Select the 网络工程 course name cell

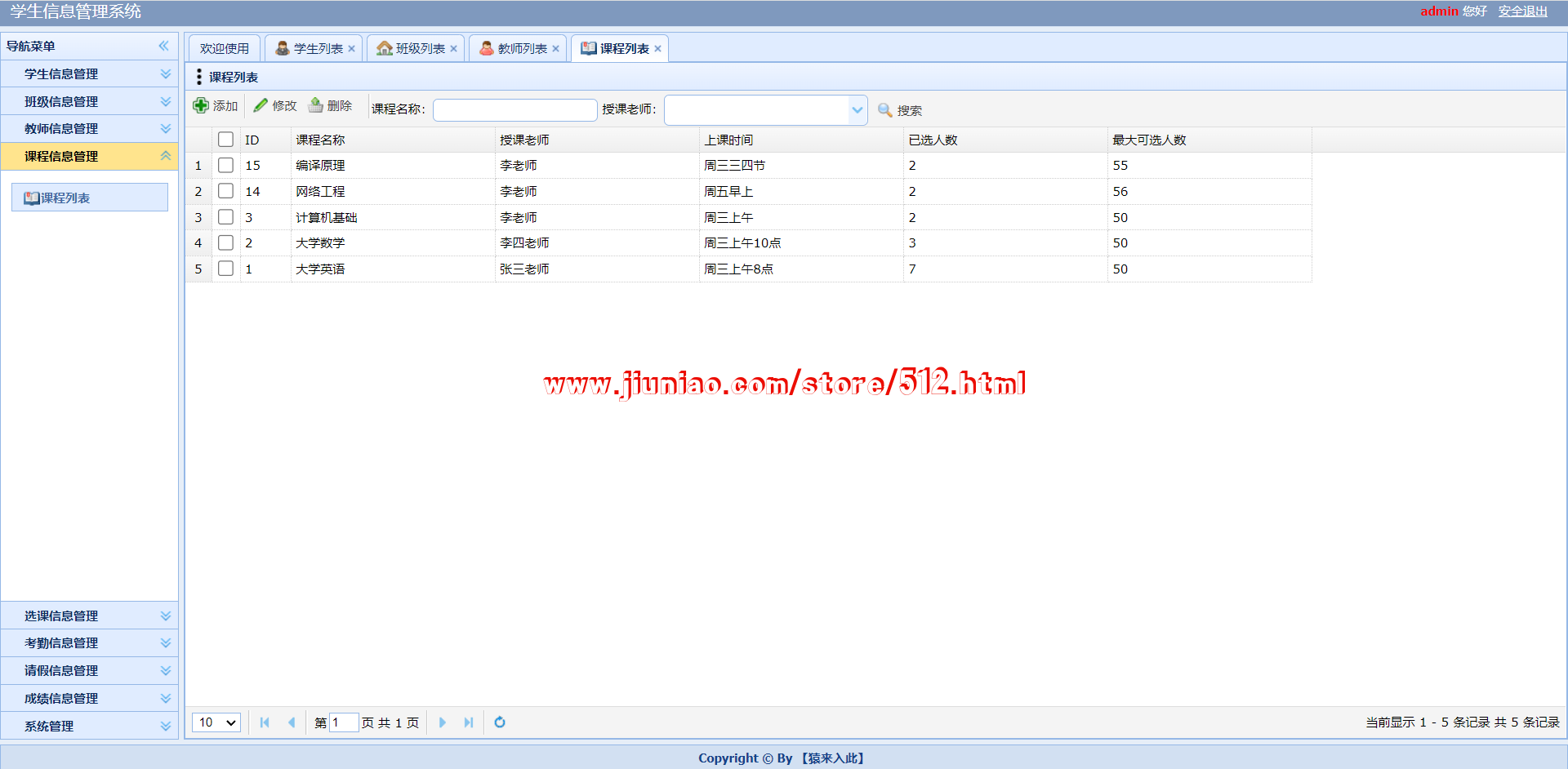point(394,192)
